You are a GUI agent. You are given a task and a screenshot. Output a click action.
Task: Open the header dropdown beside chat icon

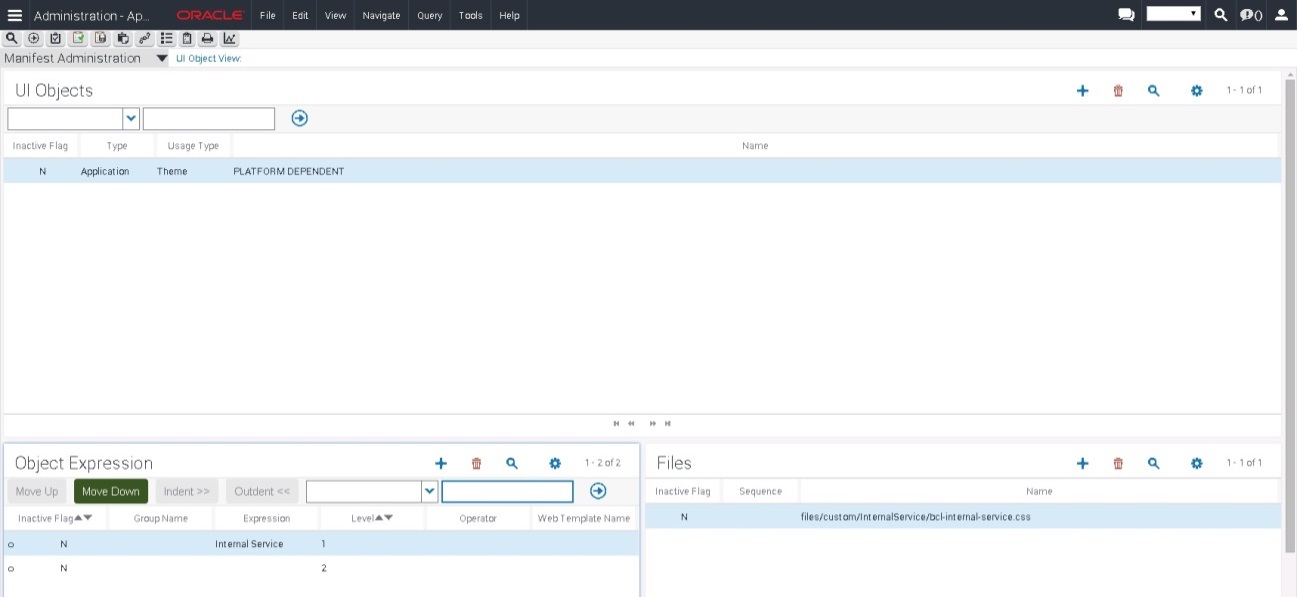click(x=1173, y=14)
